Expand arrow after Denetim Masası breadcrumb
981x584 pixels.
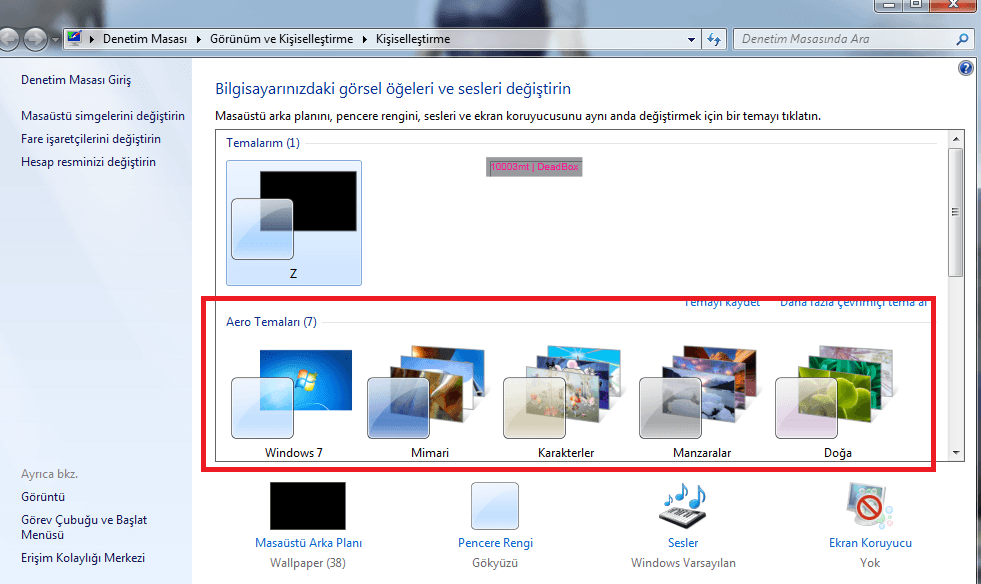coord(198,39)
